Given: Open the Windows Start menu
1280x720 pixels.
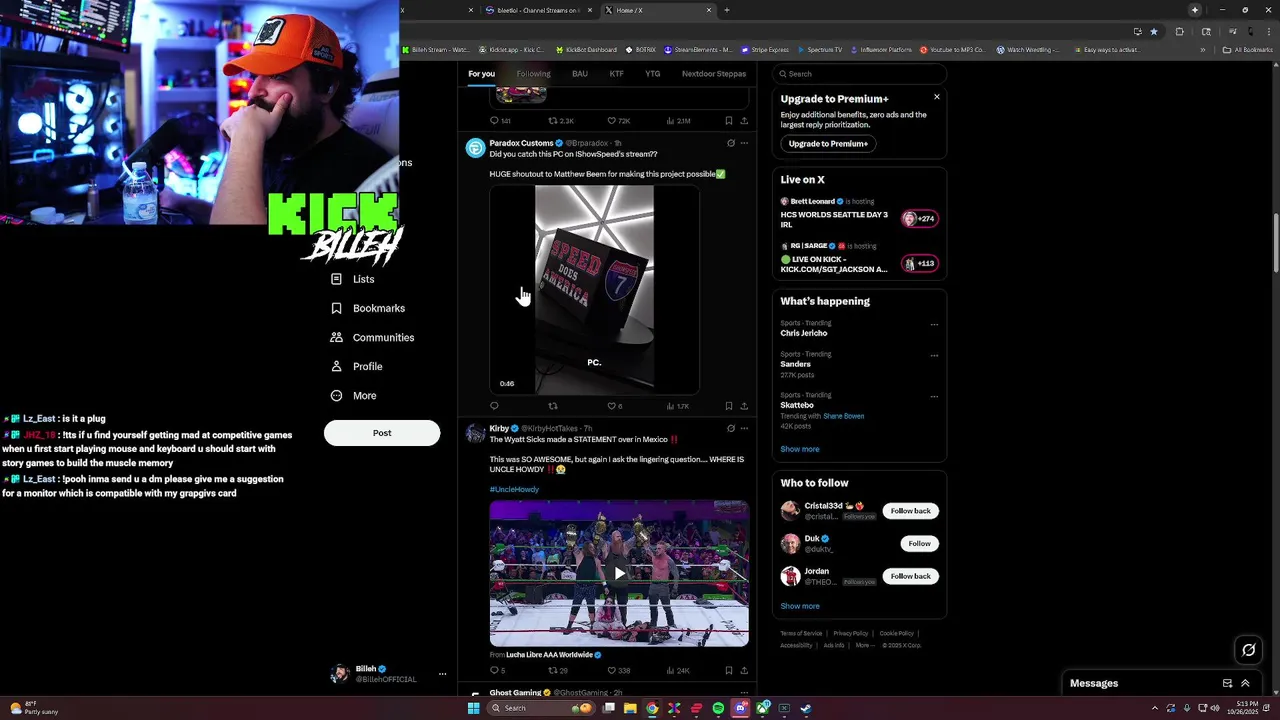Looking at the screenshot, I should tap(474, 708).
